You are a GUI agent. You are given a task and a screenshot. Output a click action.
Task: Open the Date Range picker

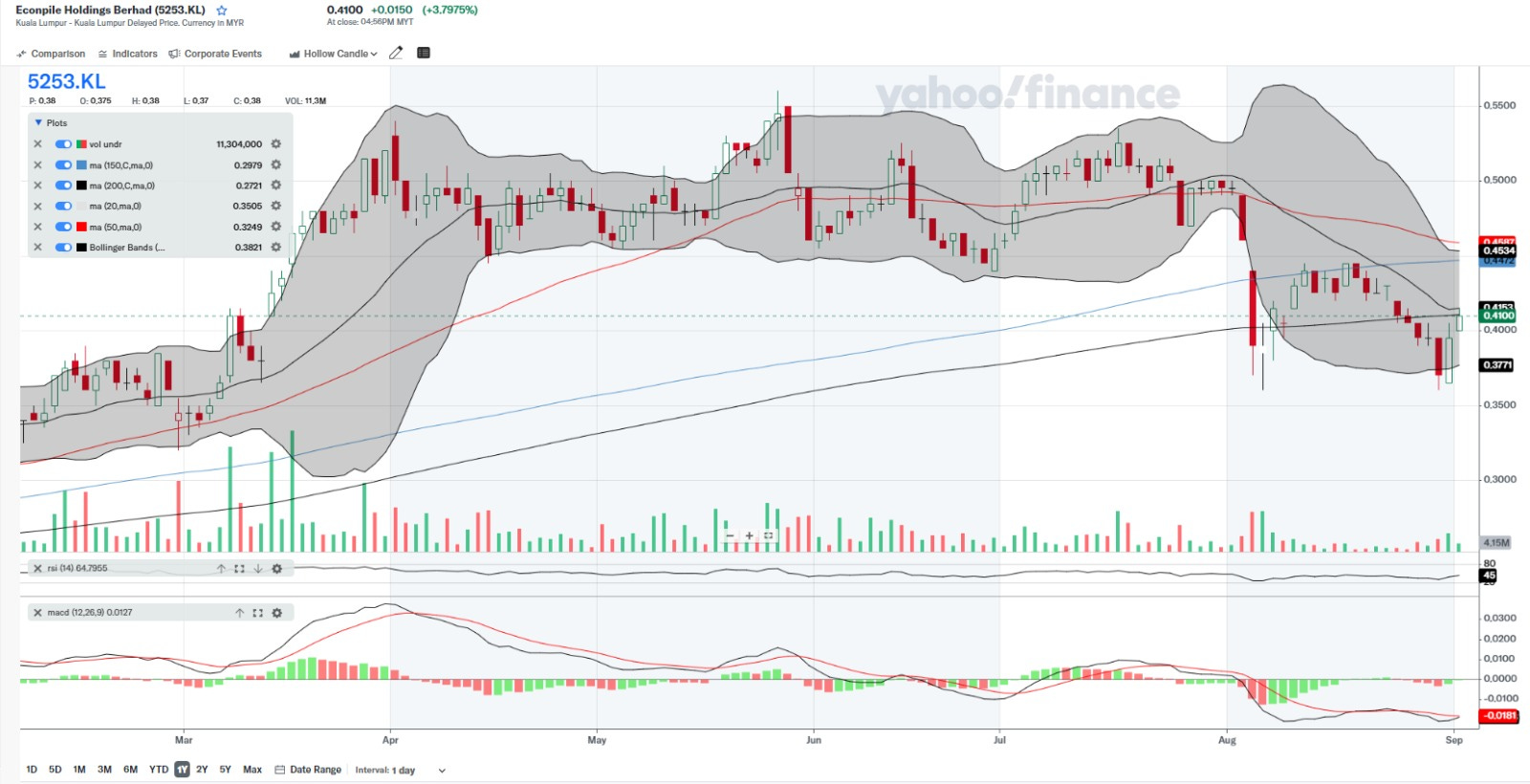tap(308, 770)
